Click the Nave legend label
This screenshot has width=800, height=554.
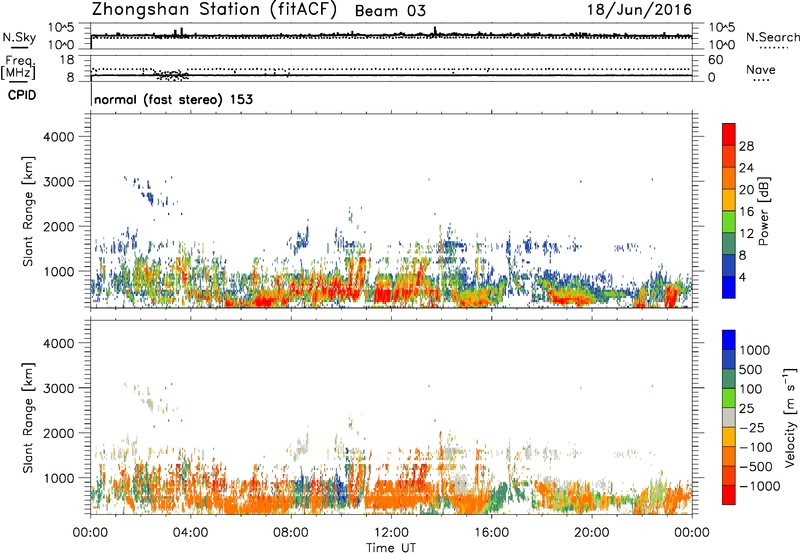(x=760, y=70)
